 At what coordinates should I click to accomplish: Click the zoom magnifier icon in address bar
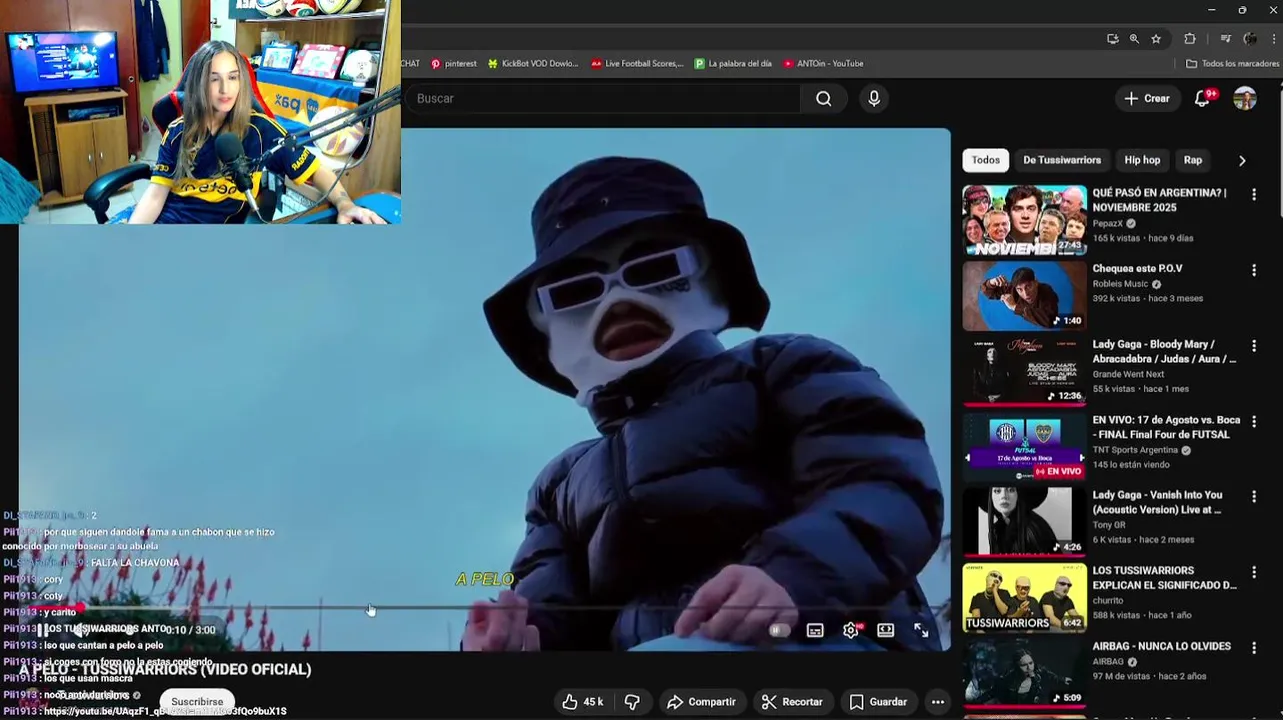(1134, 39)
